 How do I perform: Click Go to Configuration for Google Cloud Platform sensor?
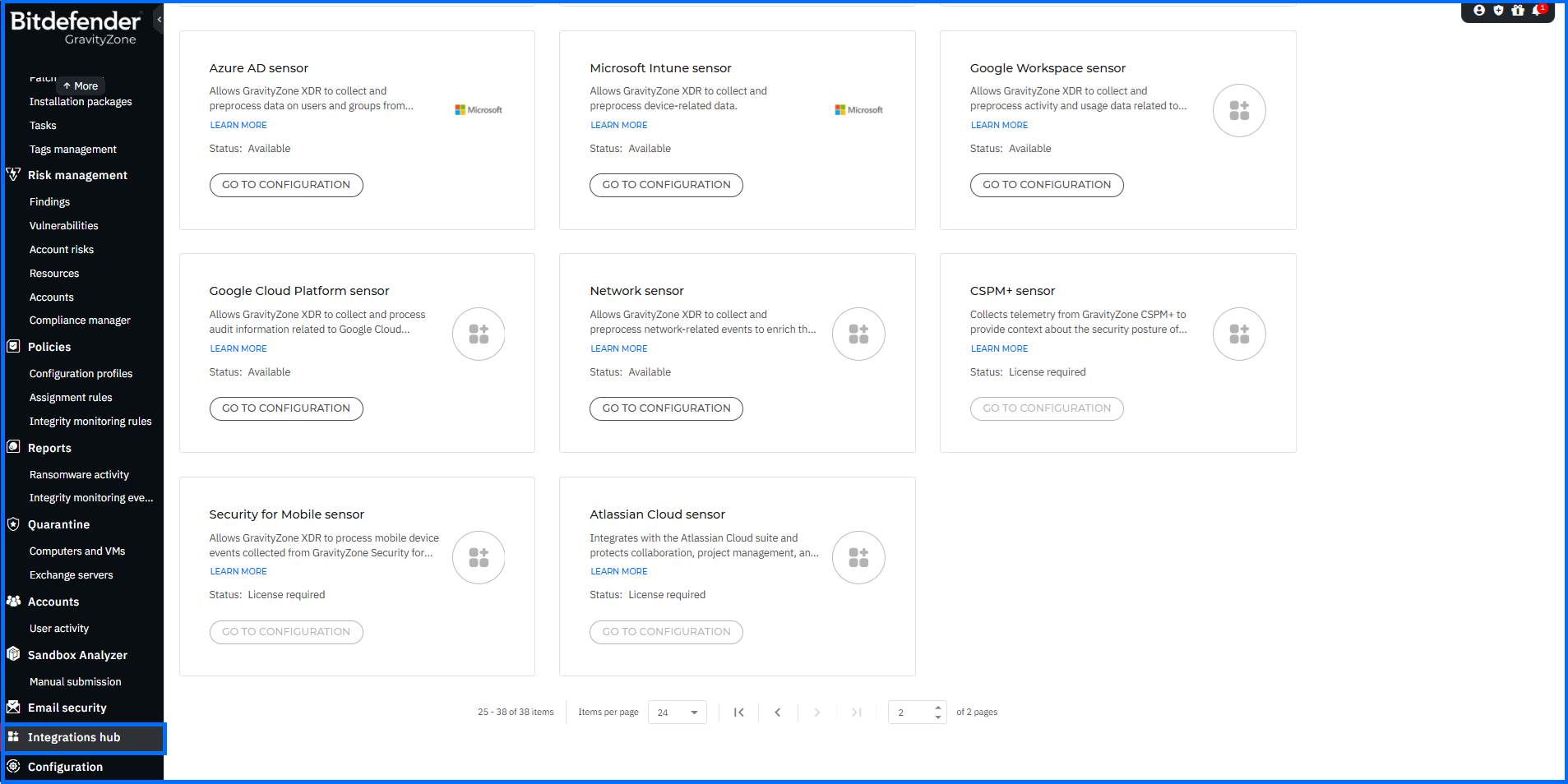[x=286, y=408]
